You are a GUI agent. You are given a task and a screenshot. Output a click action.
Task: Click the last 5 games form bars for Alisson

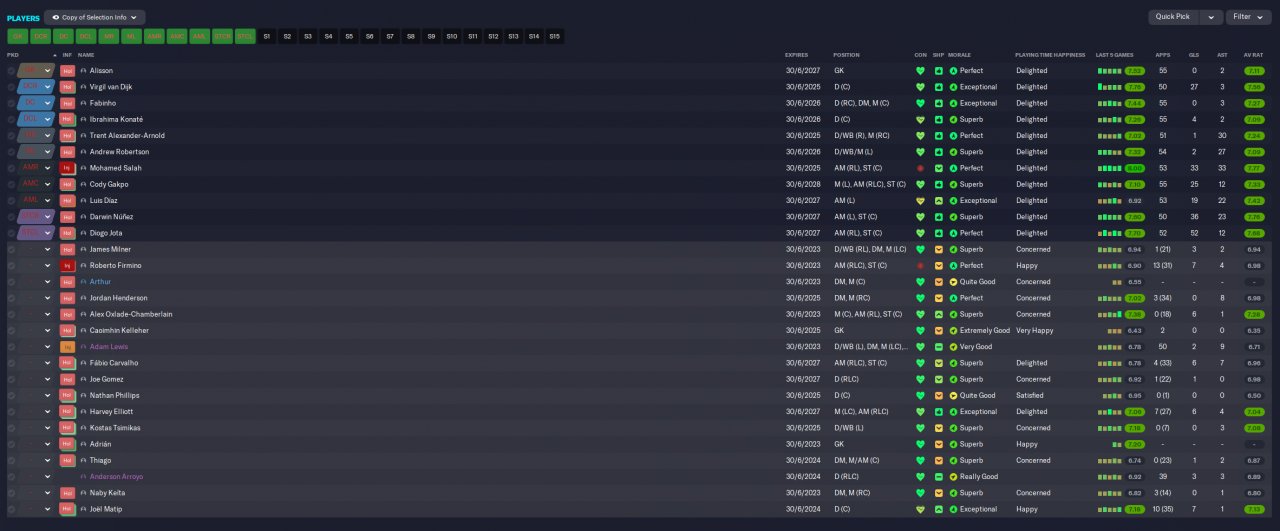pos(1109,71)
